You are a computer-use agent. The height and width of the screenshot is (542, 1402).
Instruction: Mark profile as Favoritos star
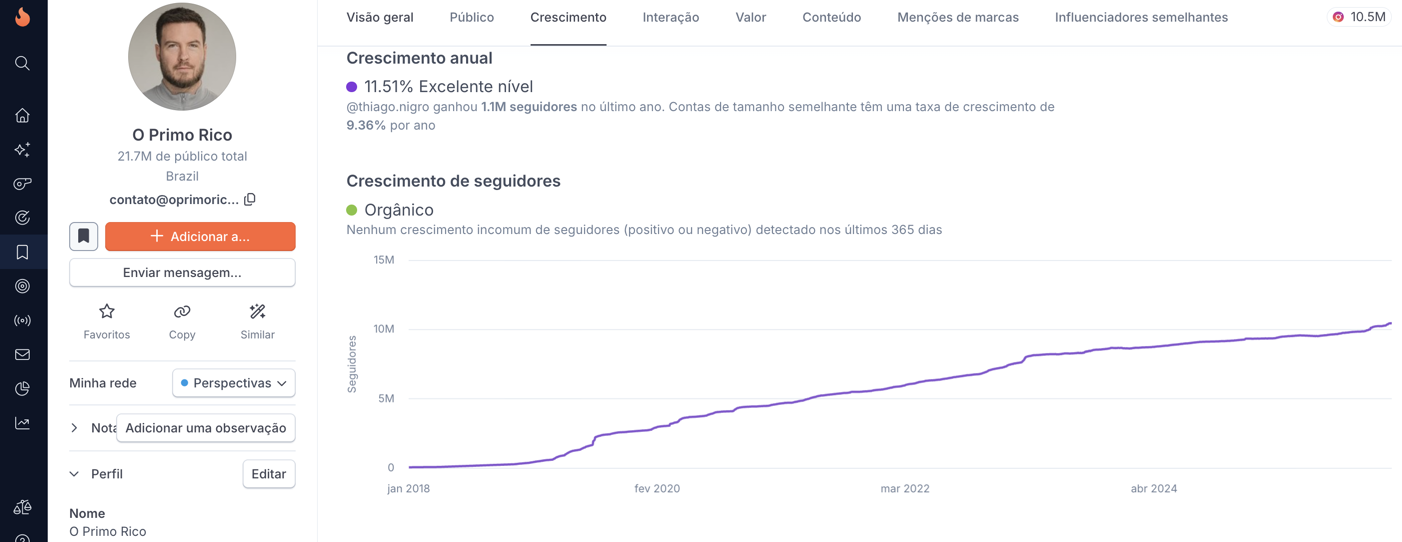107,312
